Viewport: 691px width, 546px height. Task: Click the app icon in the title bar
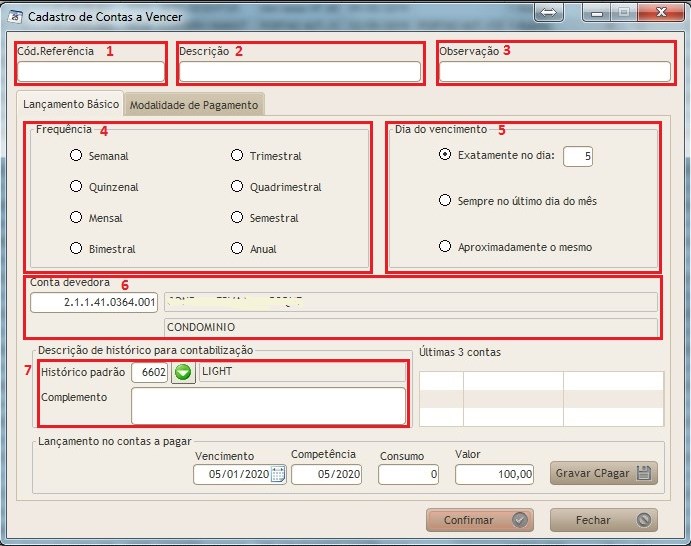12,17
